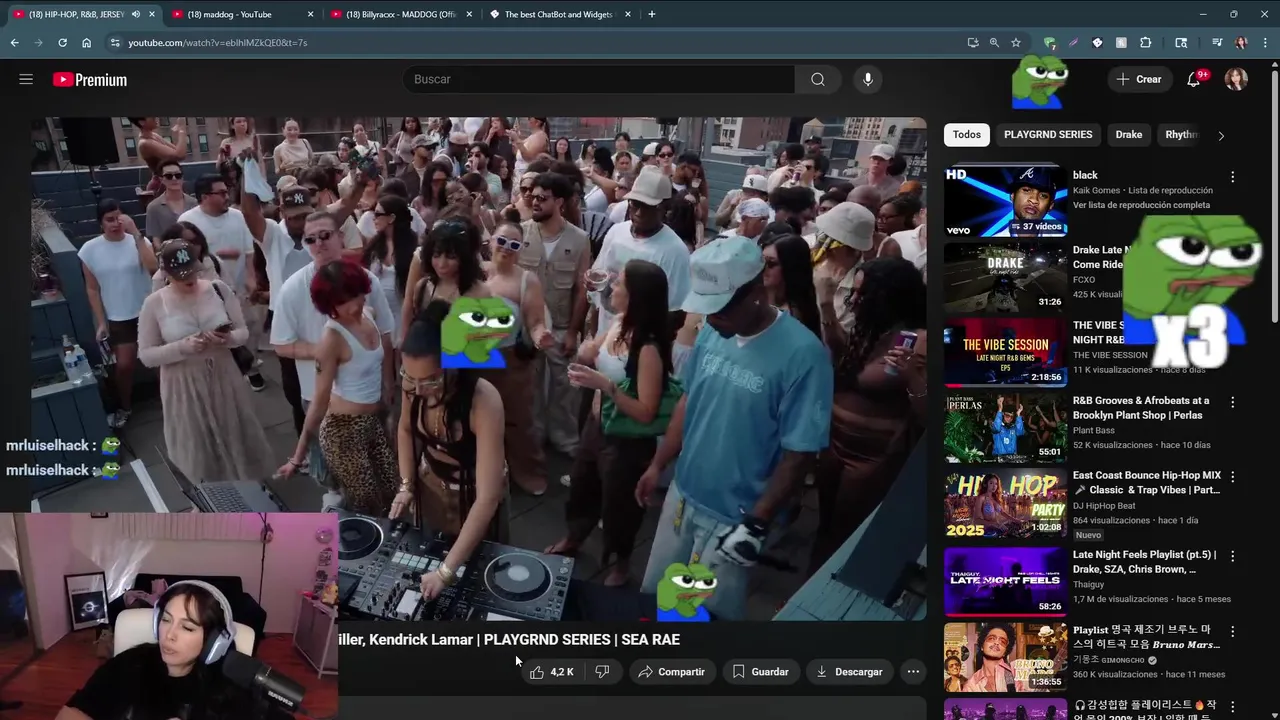Go back in browser history
This screenshot has height=720, width=1280.
[14, 43]
